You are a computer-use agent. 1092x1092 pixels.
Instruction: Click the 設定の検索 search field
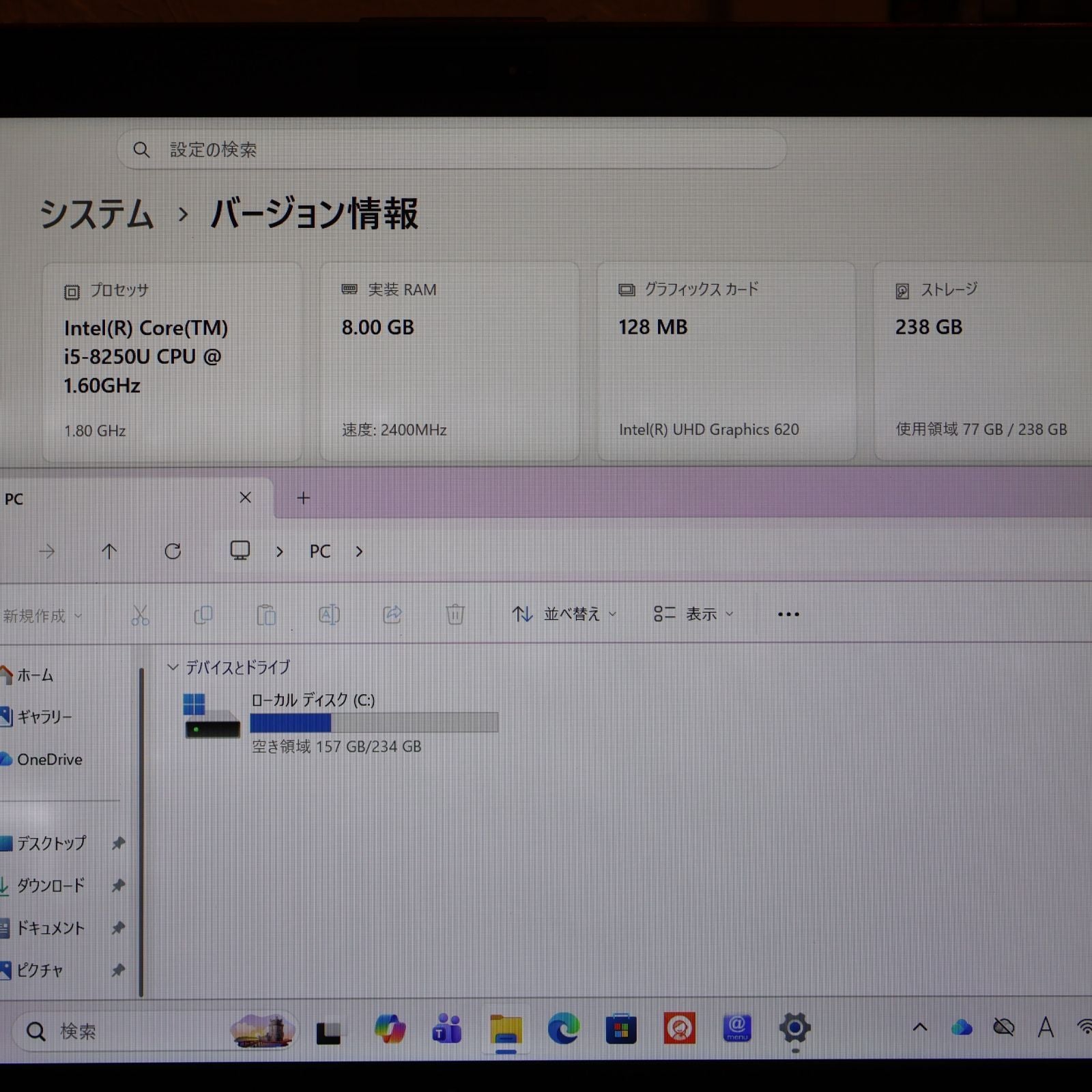coord(452,149)
